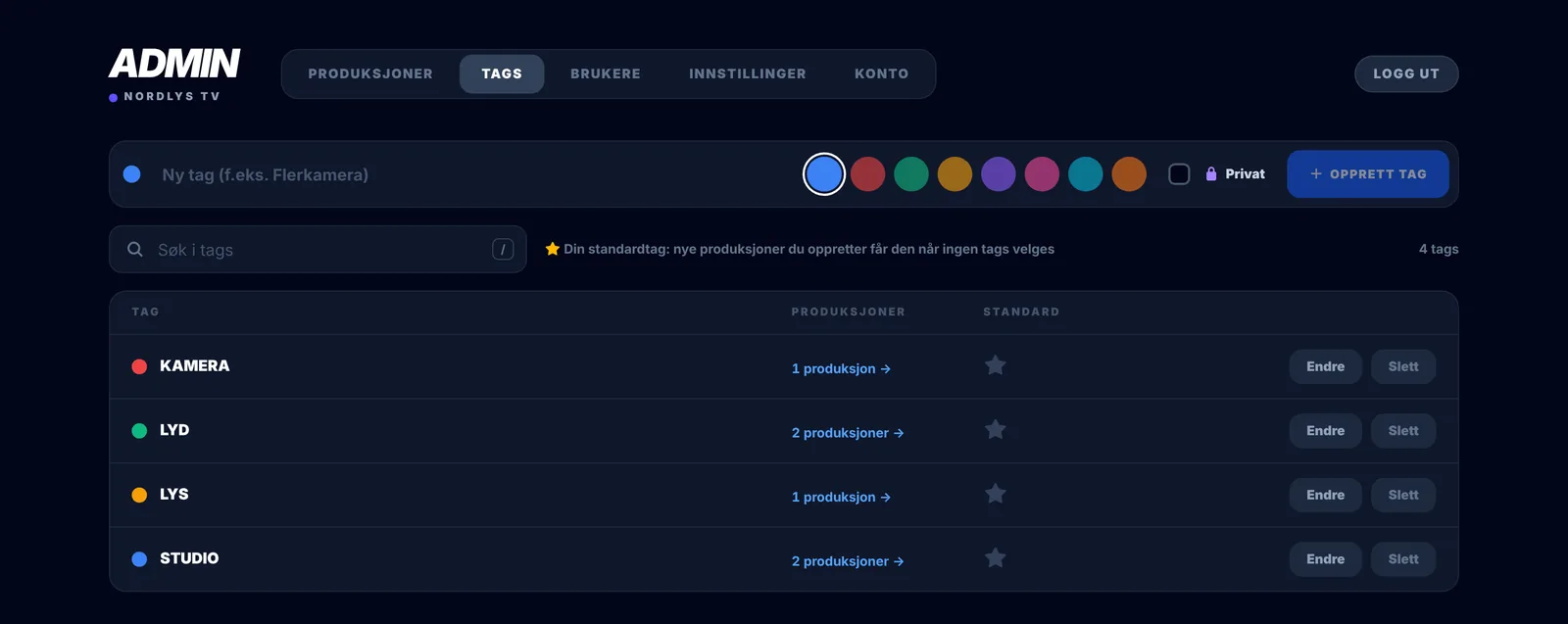Select the Tags tab
This screenshot has height=624, width=1568.
pyautogui.click(x=502, y=74)
